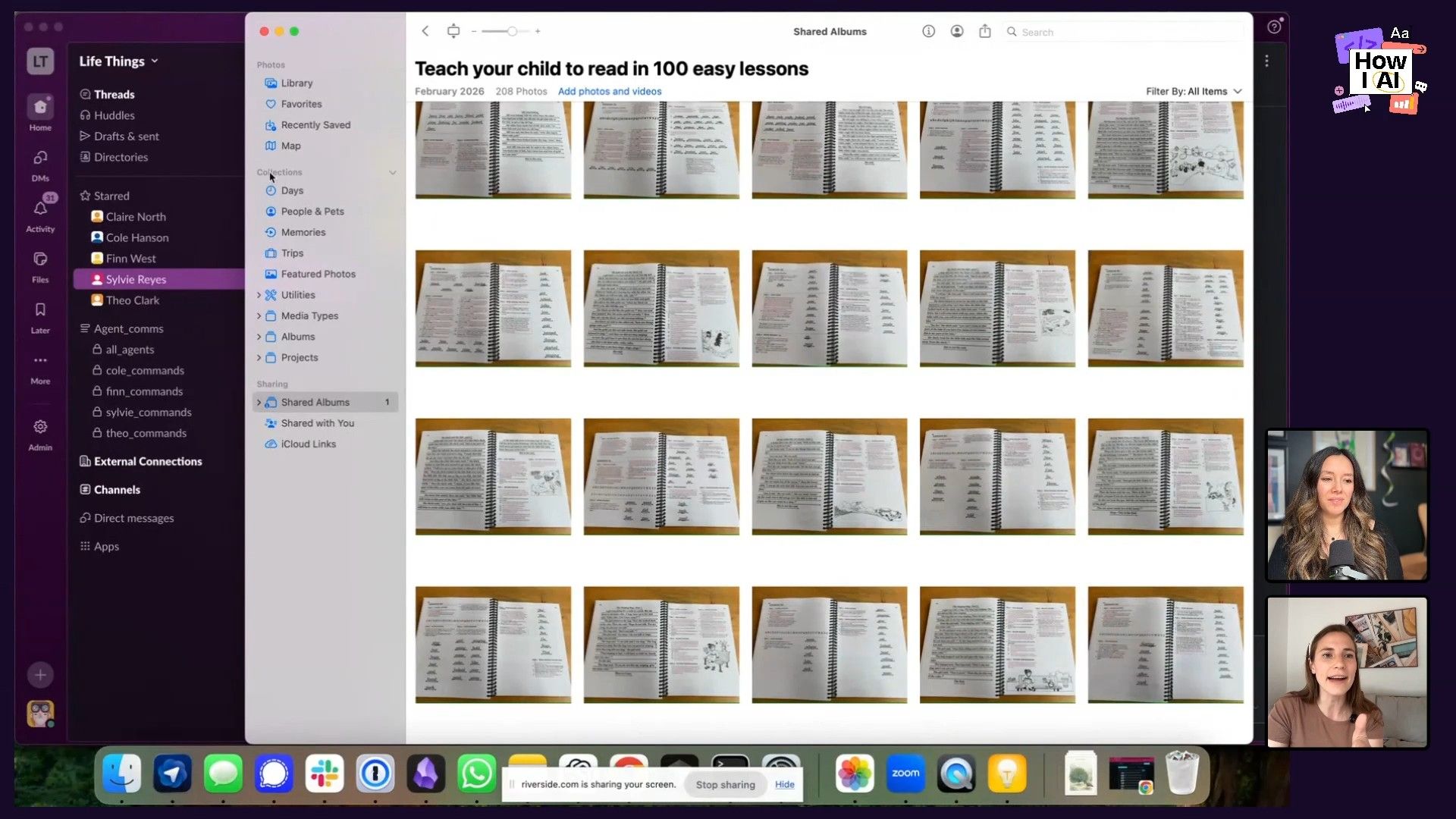The height and width of the screenshot is (819, 1456).
Task: Click the Stop sharing button
Action: coord(724,784)
